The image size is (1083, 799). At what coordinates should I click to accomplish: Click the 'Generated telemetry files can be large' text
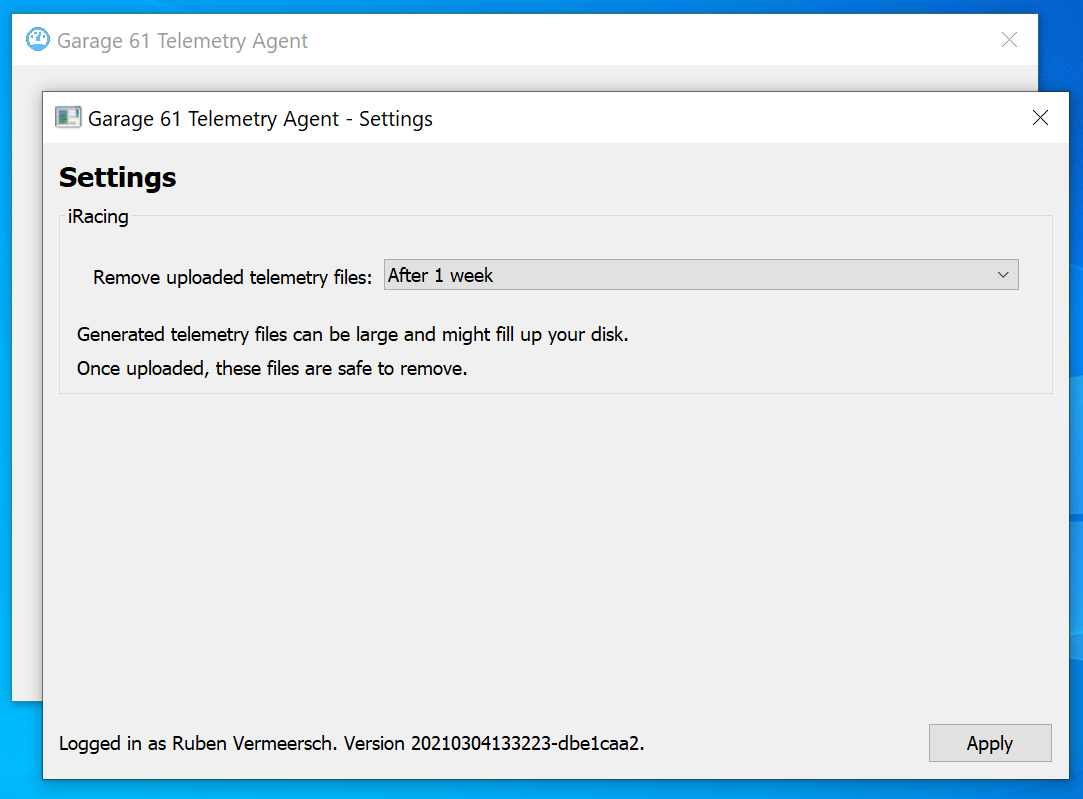[352, 335]
